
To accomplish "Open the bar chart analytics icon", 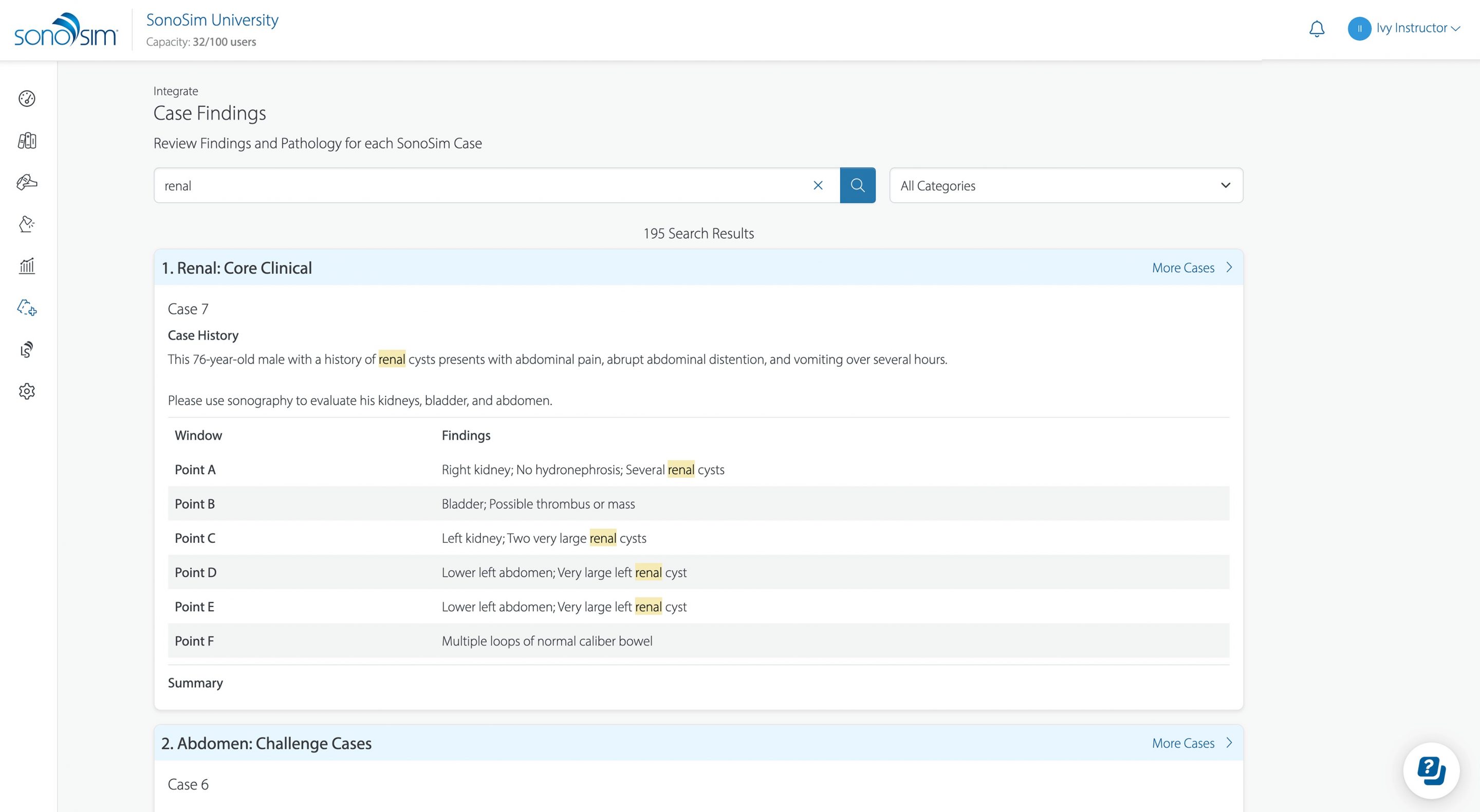I will pyautogui.click(x=27, y=266).
